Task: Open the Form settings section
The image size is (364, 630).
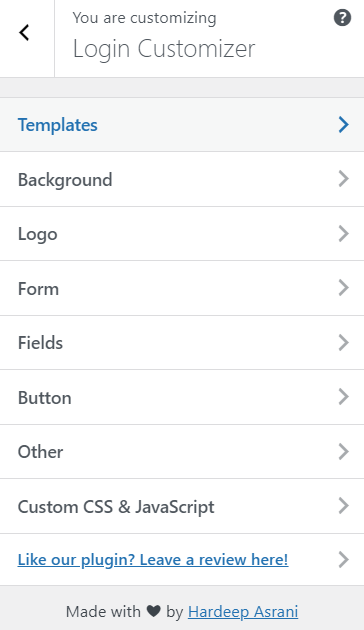Action: tap(182, 288)
